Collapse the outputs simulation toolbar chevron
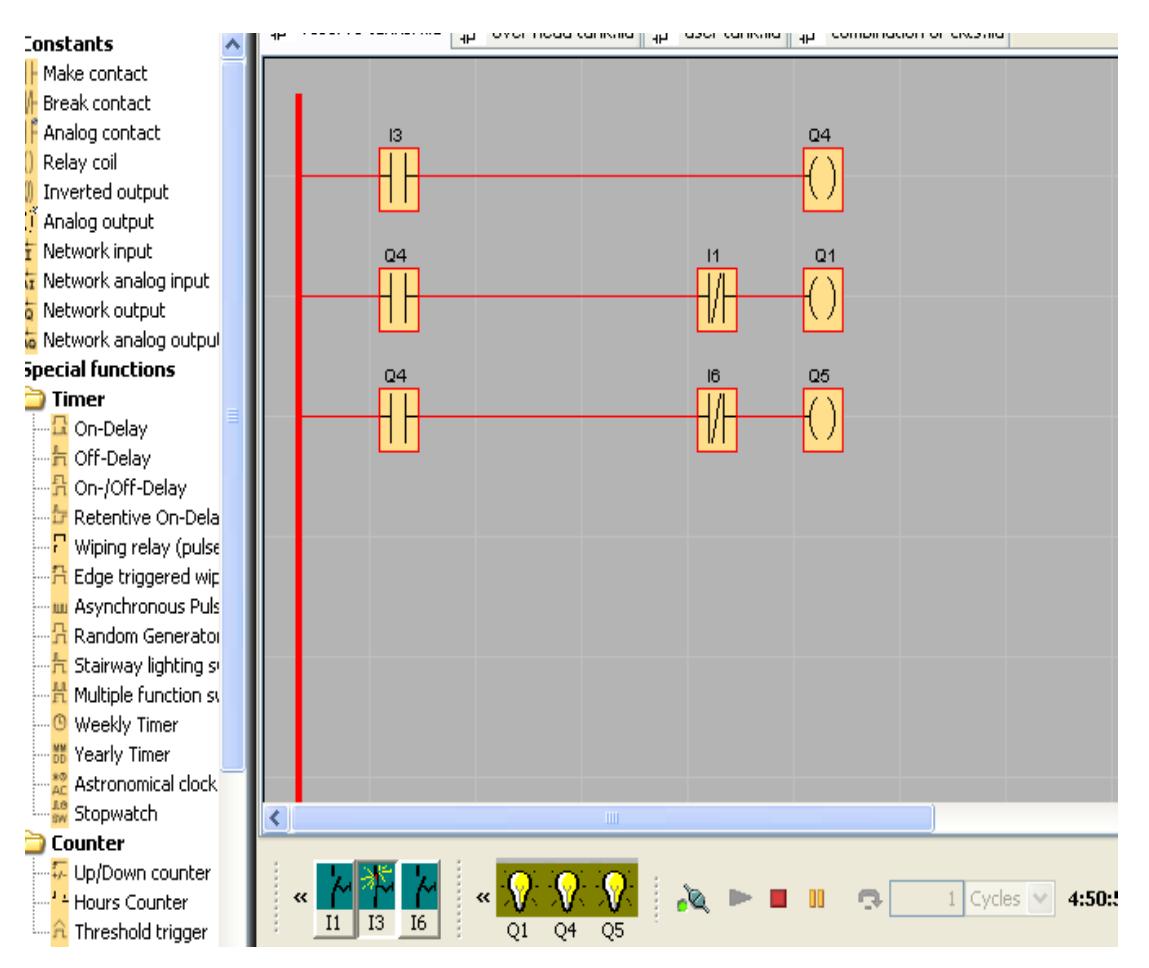This screenshot has width=1149, height=968. 483,898
